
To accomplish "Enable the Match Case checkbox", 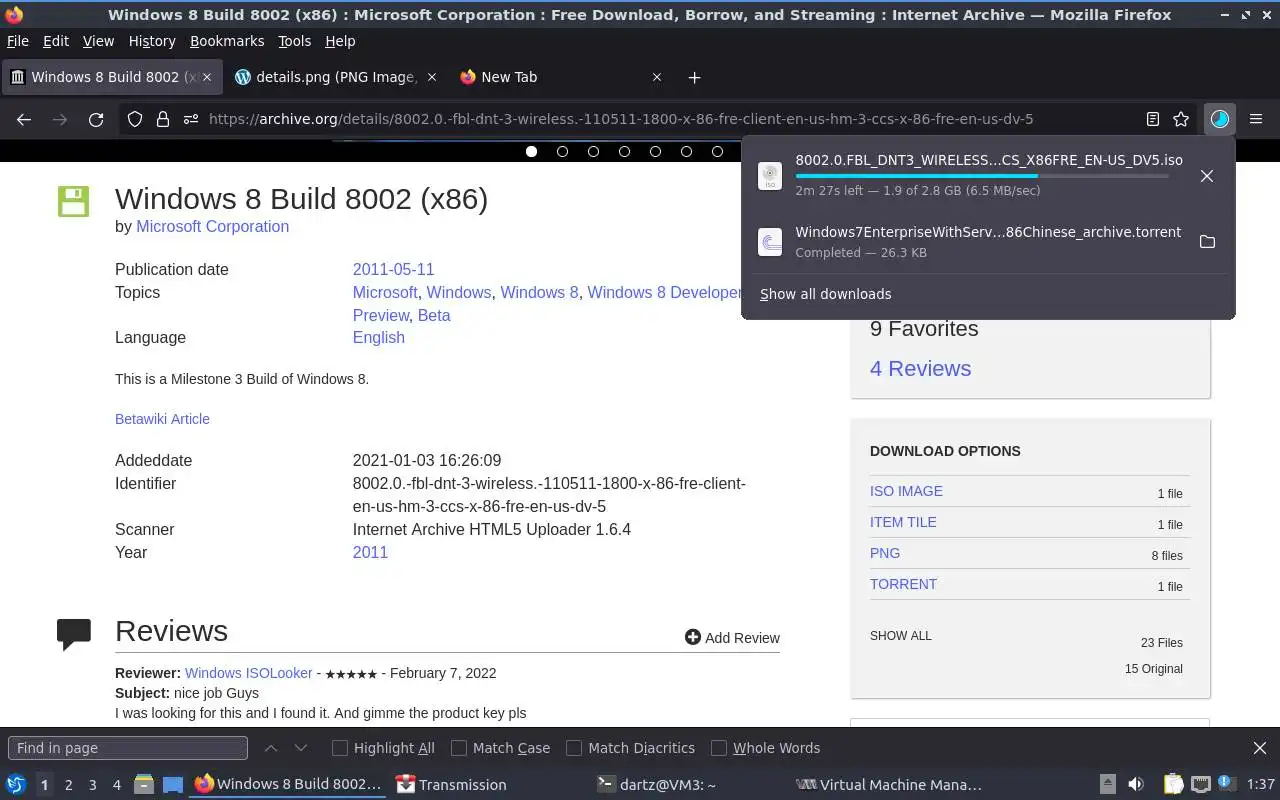I will [459, 748].
